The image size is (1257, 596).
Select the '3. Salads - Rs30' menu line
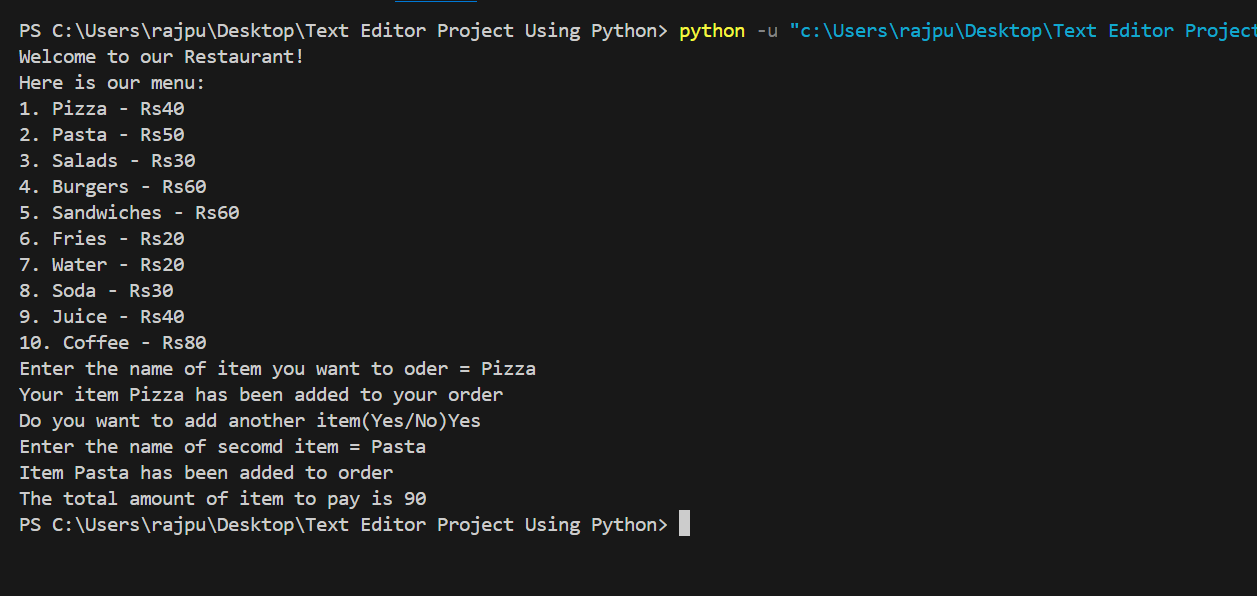(107, 161)
